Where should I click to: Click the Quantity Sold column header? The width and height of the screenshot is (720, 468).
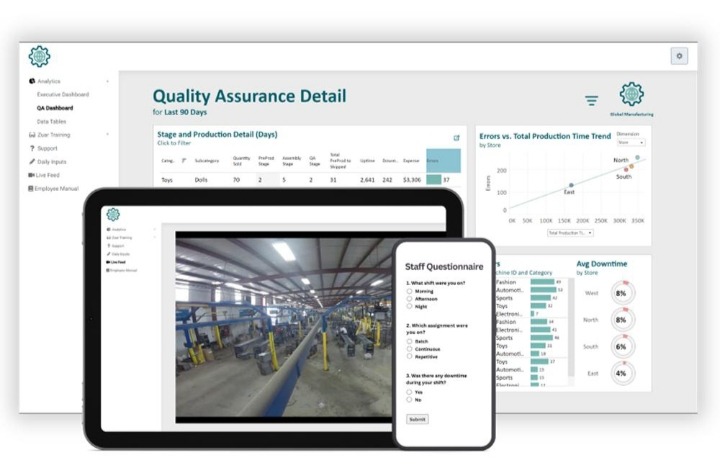point(241,161)
